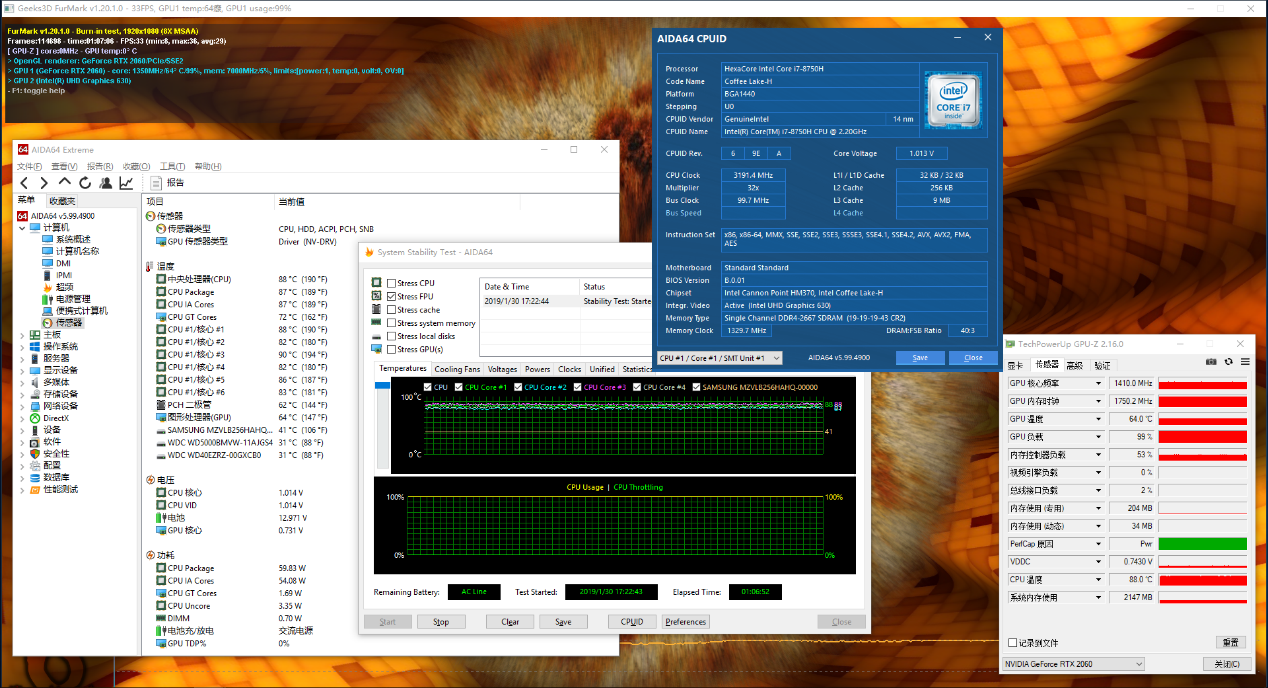The height and width of the screenshot is (688, 1268).
Task: Expand the 主板 motherboard tree node
Action: (x=21, y=334)
